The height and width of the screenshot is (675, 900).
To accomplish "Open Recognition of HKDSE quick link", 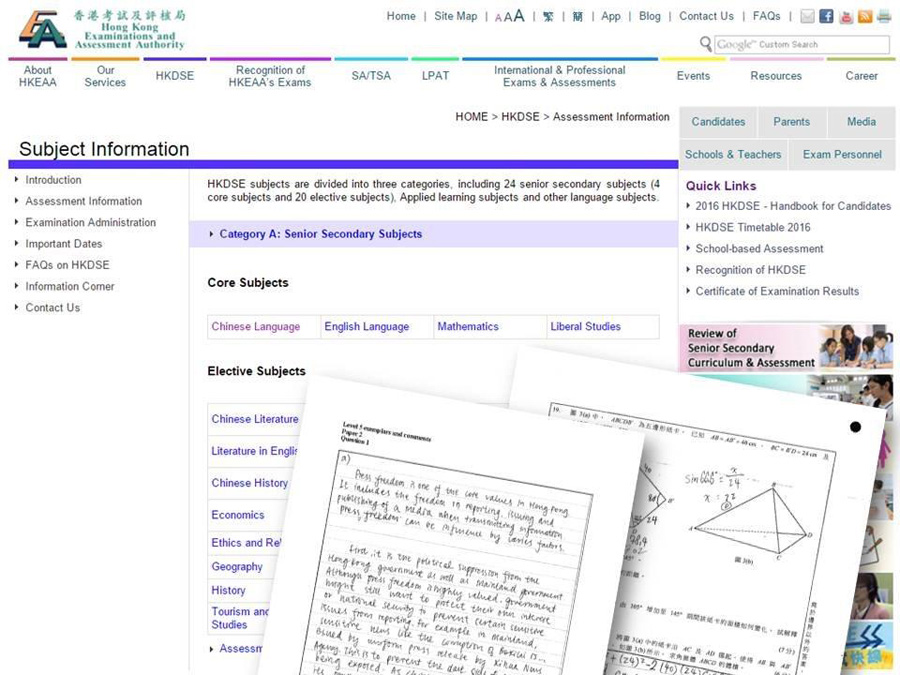I will [x=750, y=270].
